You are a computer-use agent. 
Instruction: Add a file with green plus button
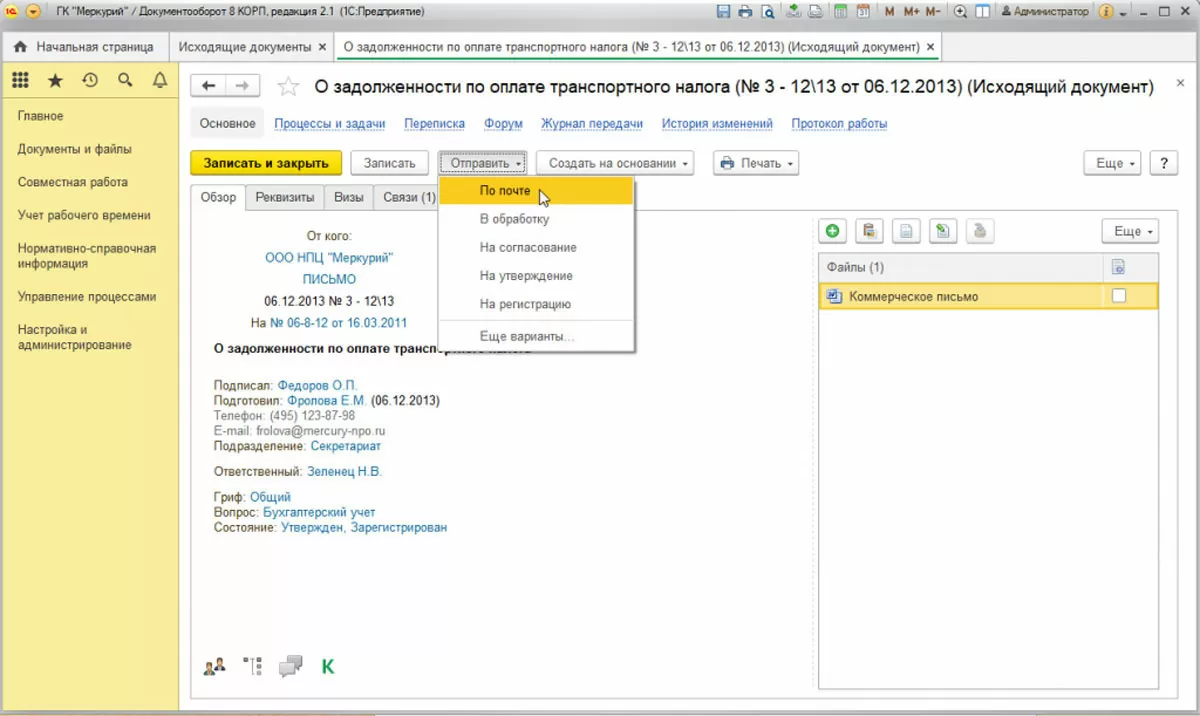(x=832, y=231)
